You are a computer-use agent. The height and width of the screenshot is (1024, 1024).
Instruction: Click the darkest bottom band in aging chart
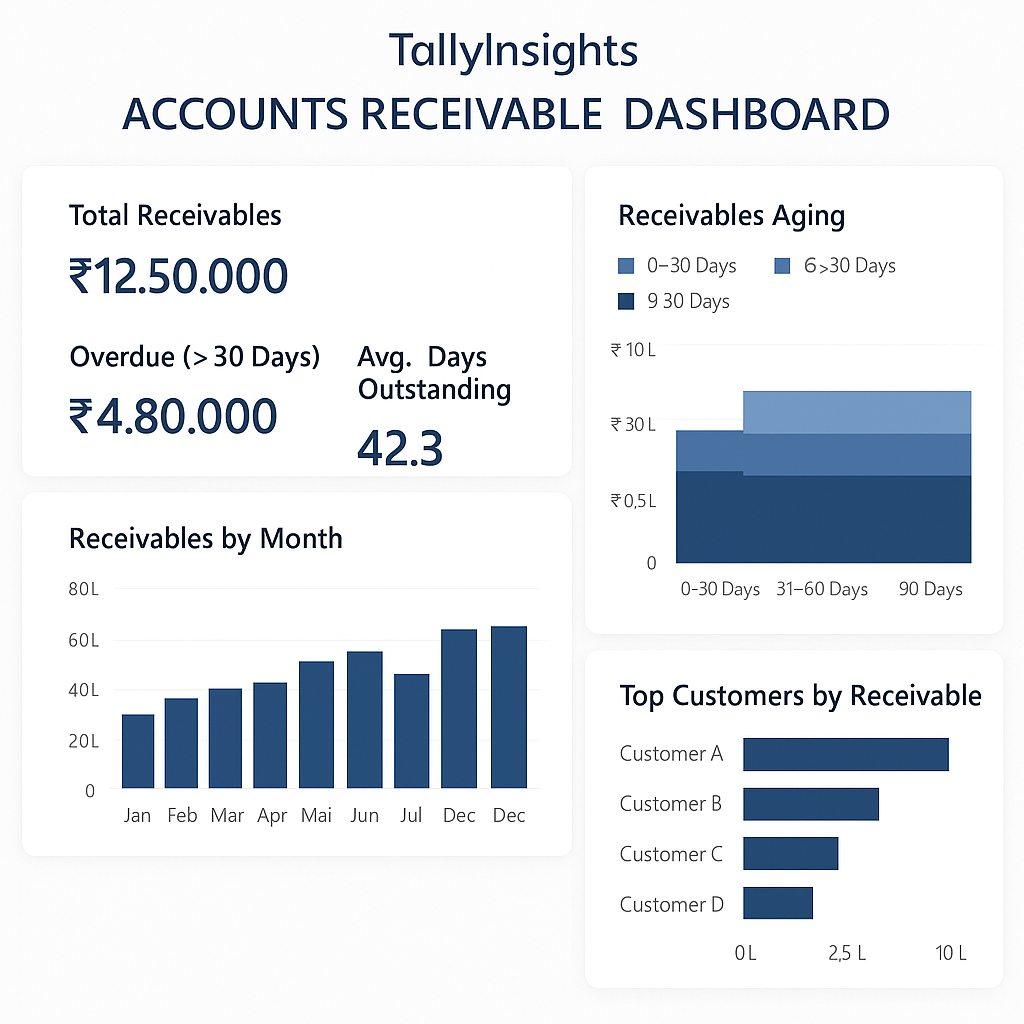(824, 518)
